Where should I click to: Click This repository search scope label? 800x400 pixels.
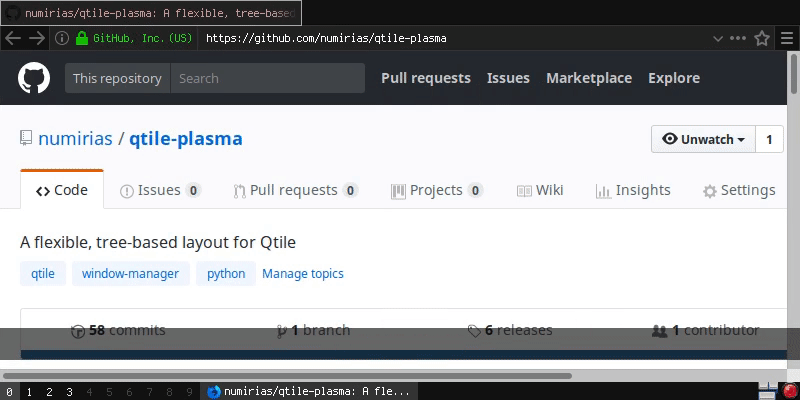(x=117, y=78)
